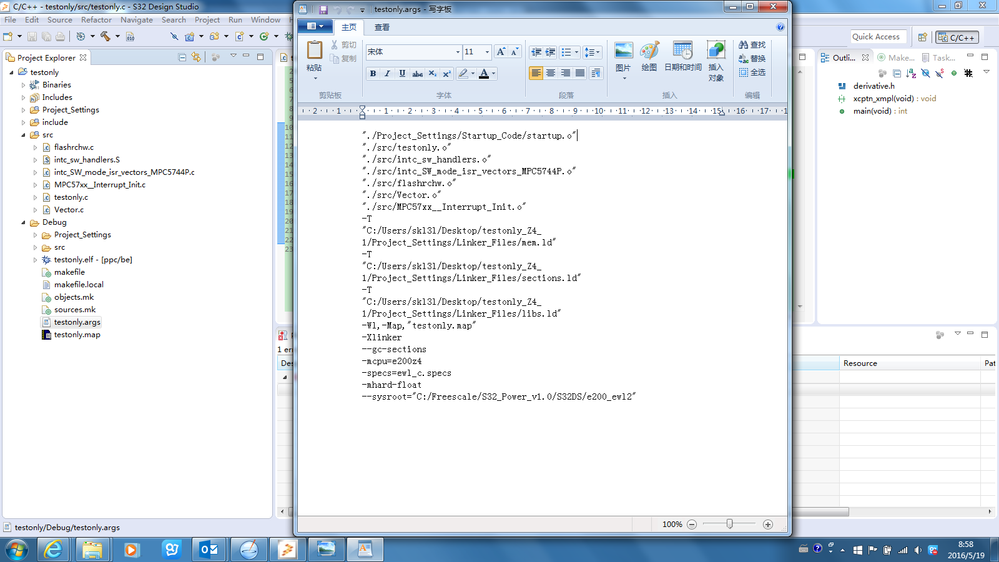Open font family dropdown showing 宋体
This screenshot has width=999, height=562.
[457, 52]
